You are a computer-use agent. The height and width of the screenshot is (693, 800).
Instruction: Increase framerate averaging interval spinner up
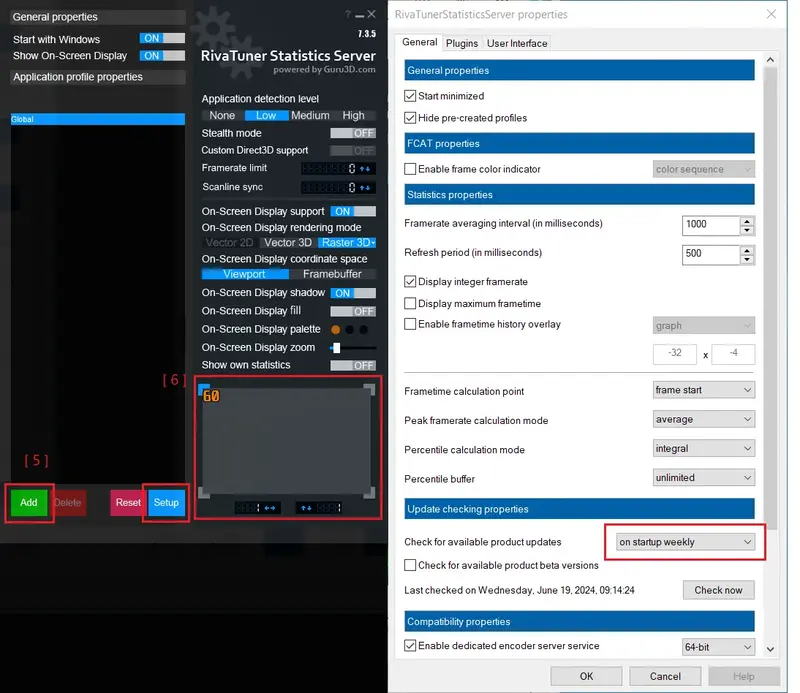point(747,221)
